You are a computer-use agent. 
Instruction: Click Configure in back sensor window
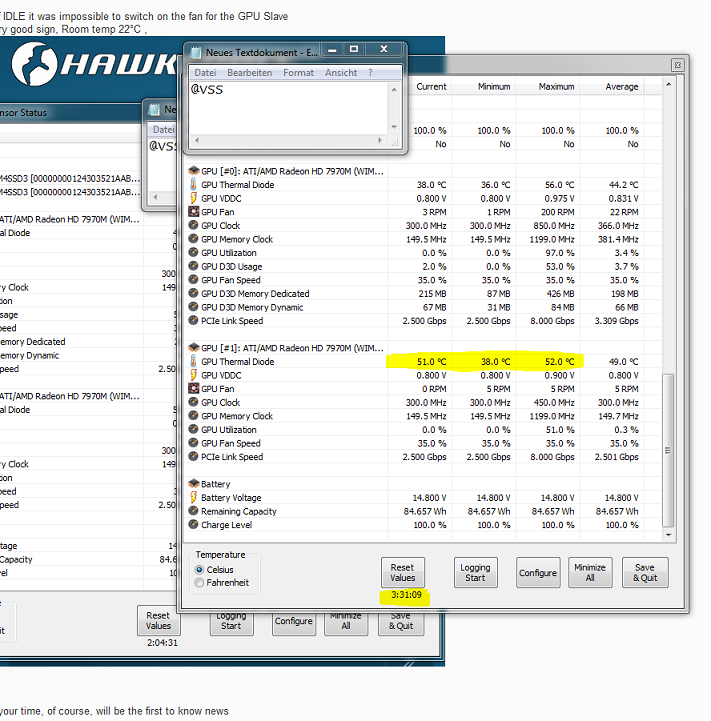[293, 623]
